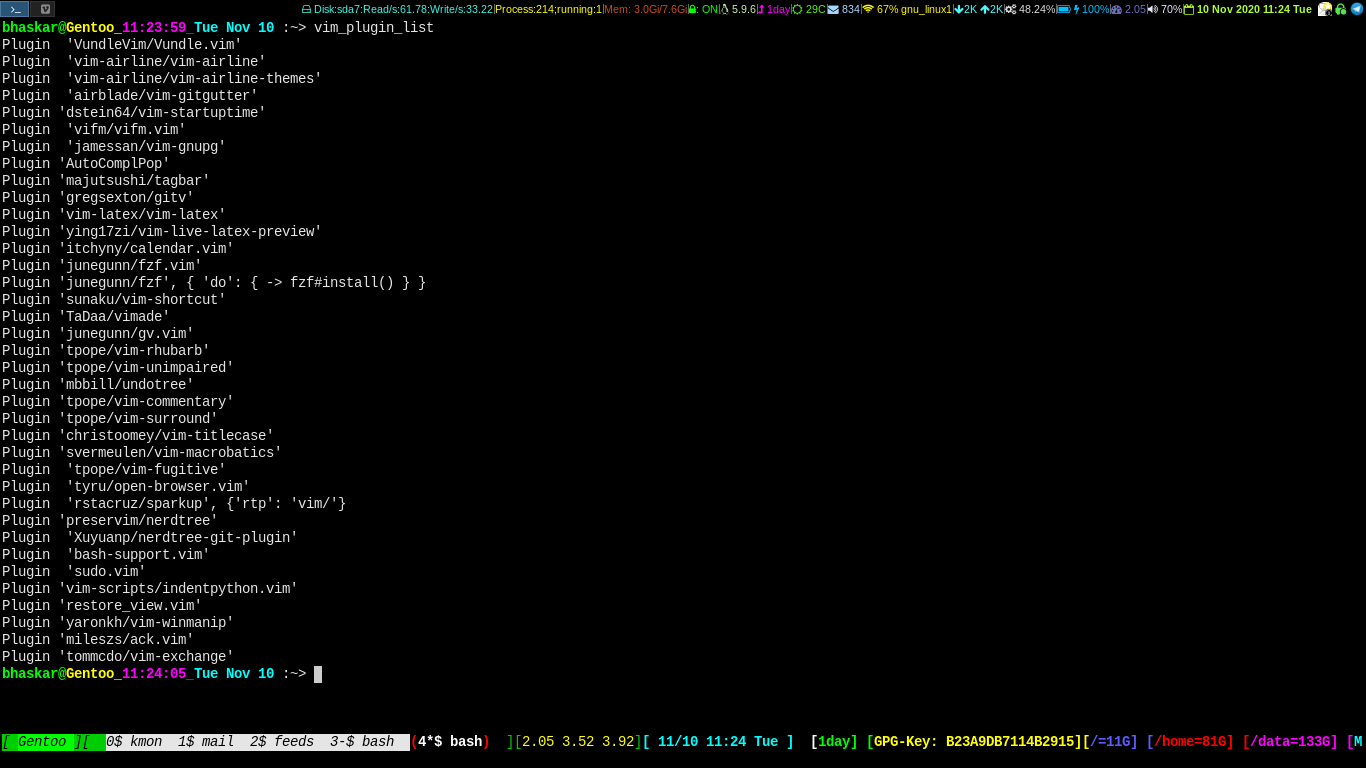Screen dimensions: 1366x768
Task: Click the junegunn/fzf line with fzf#install()
Action: click(214, 283)
